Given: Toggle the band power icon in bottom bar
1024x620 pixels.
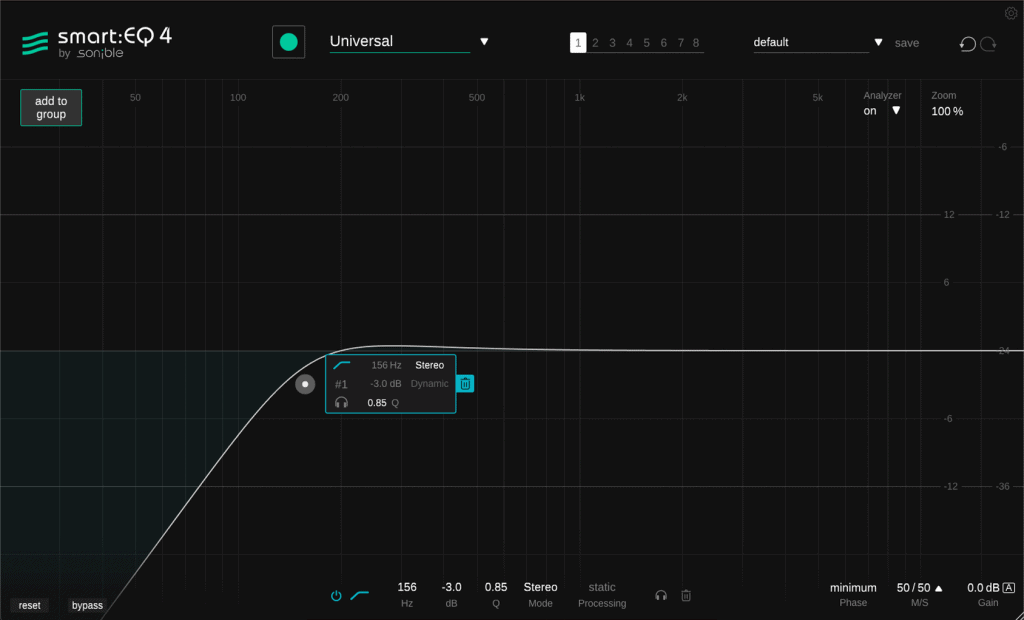Looking at the screenshot, I should coord(336,594).
